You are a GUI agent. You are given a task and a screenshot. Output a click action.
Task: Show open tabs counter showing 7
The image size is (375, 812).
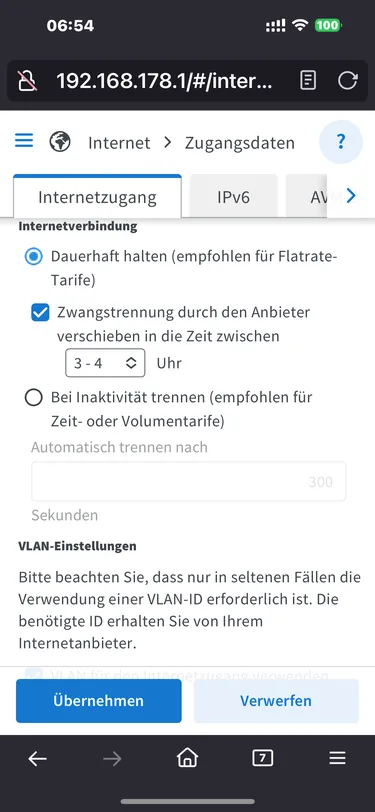pos(263,759)
